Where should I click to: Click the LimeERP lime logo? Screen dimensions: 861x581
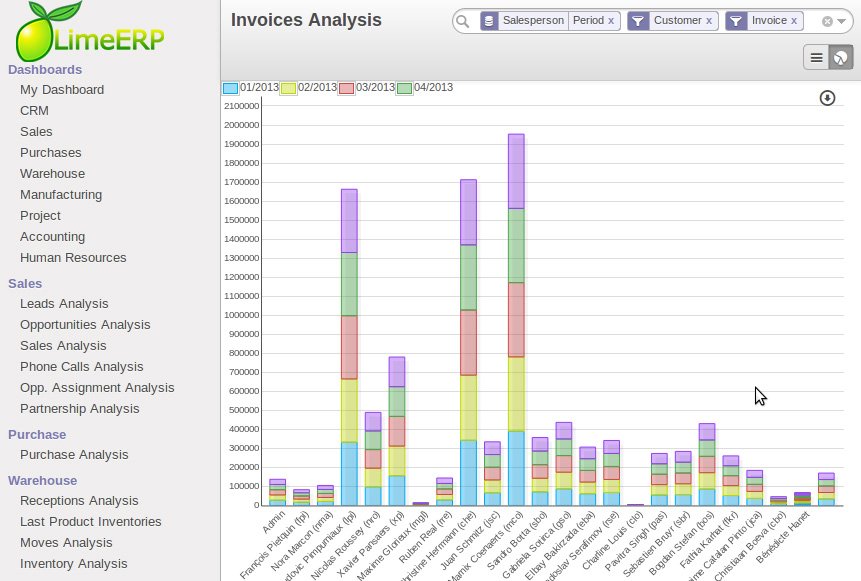click(x=90, y=31)
